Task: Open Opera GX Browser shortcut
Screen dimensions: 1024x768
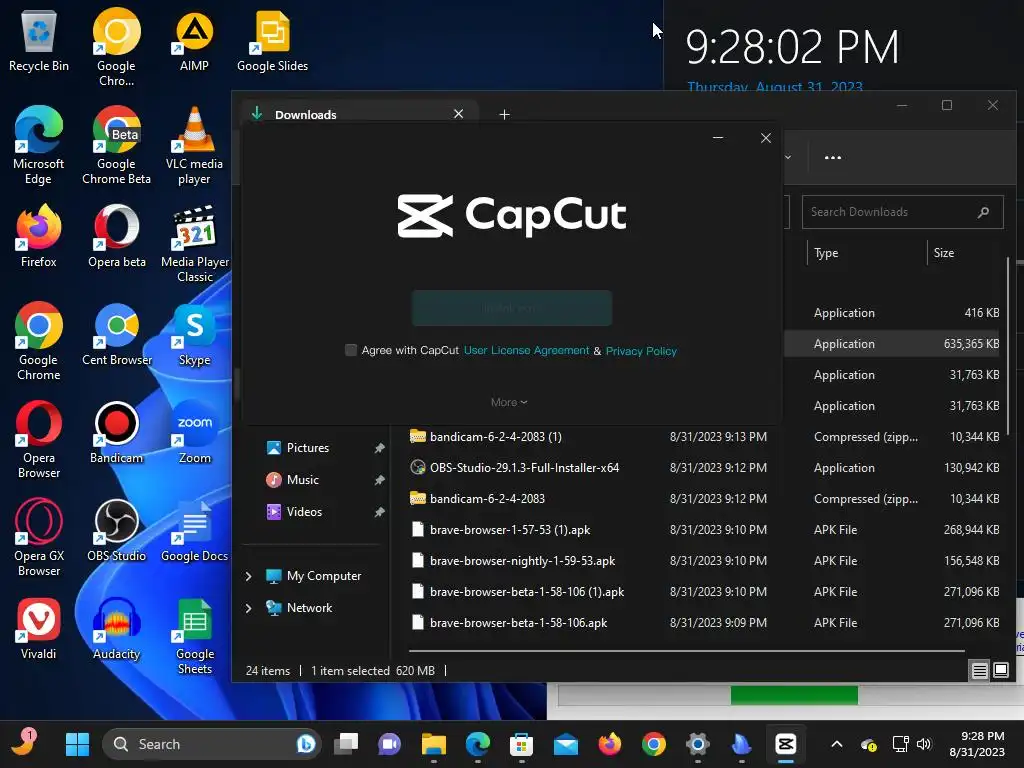Action: tap(39, 537)
